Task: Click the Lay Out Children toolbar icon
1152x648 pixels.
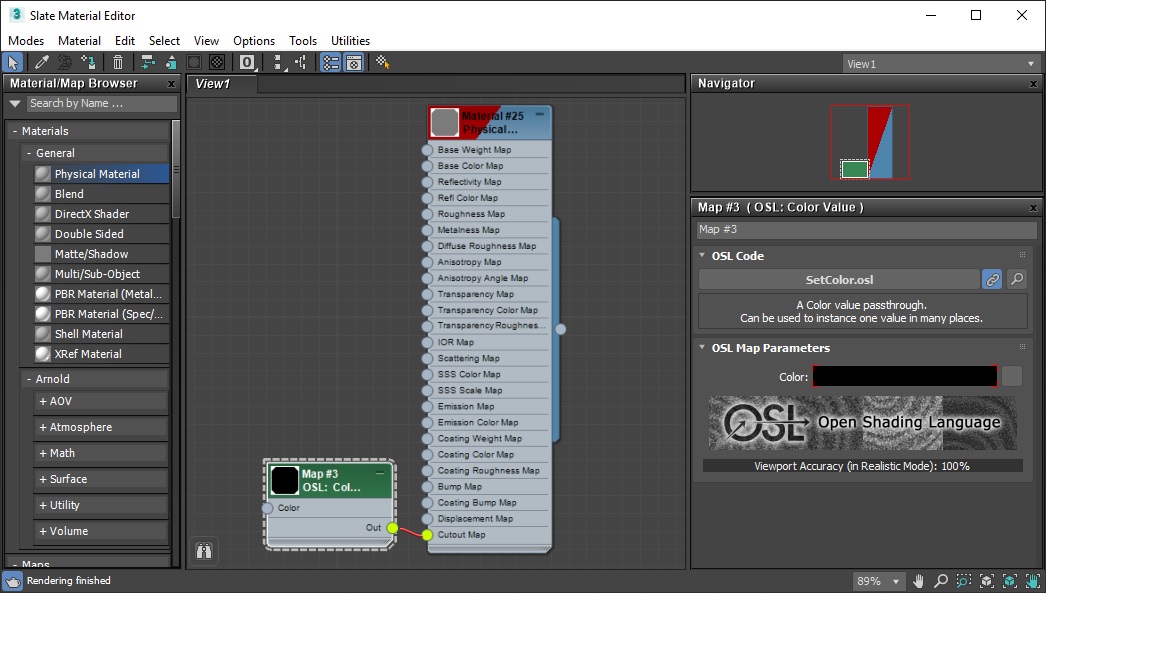Action: 300,62
